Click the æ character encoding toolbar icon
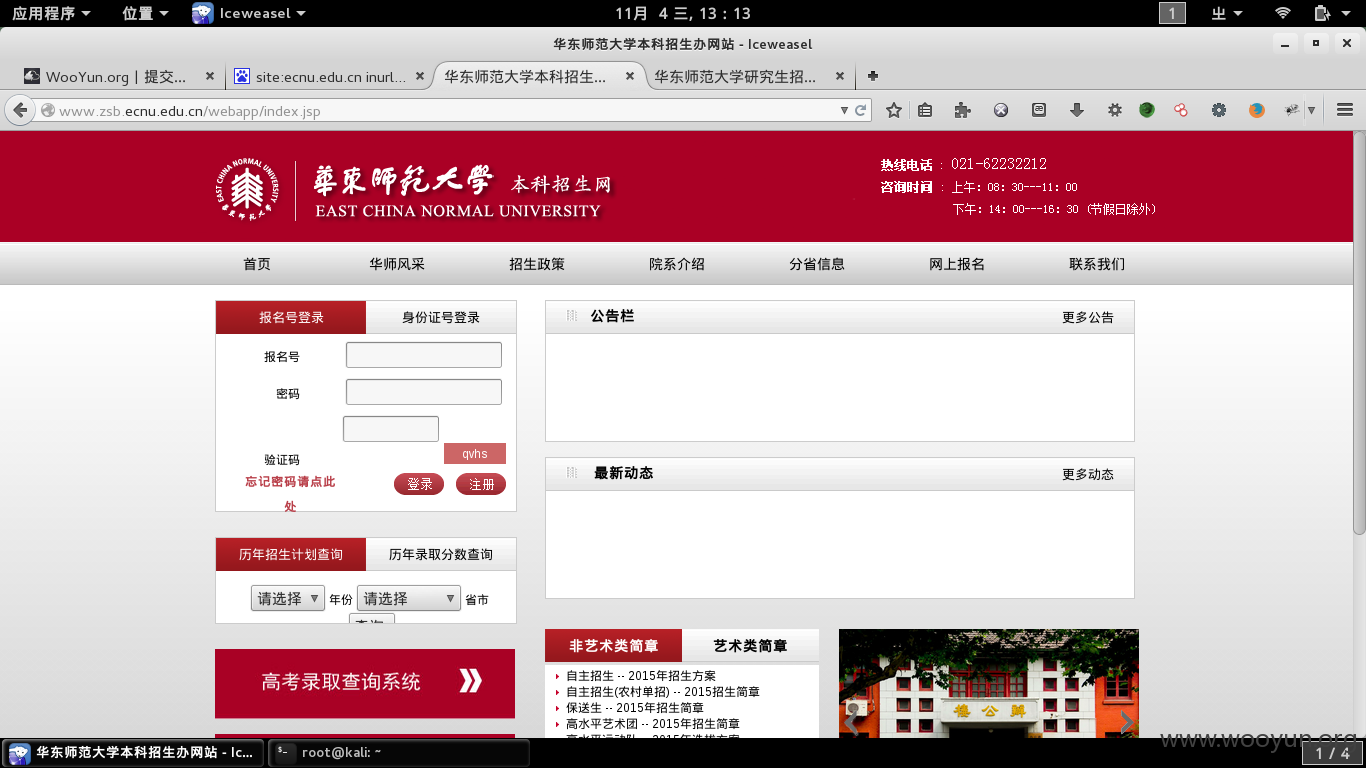 tap(1039, 111)
